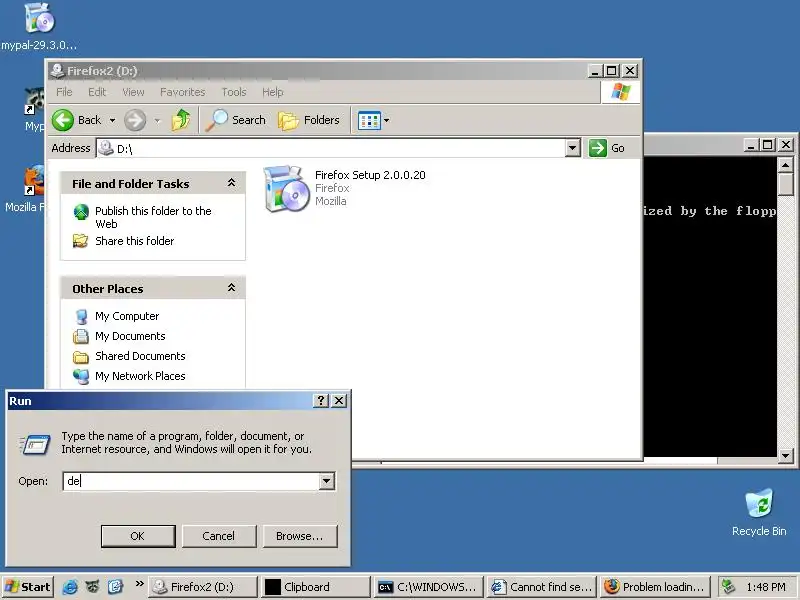Open Shared Documents from Other Places

point(140,356)
